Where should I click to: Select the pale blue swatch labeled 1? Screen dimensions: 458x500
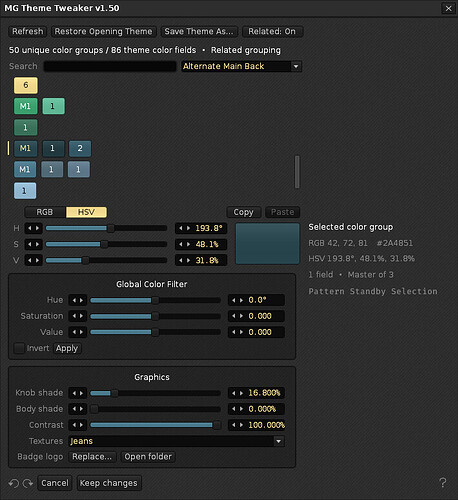pos(25,191)
